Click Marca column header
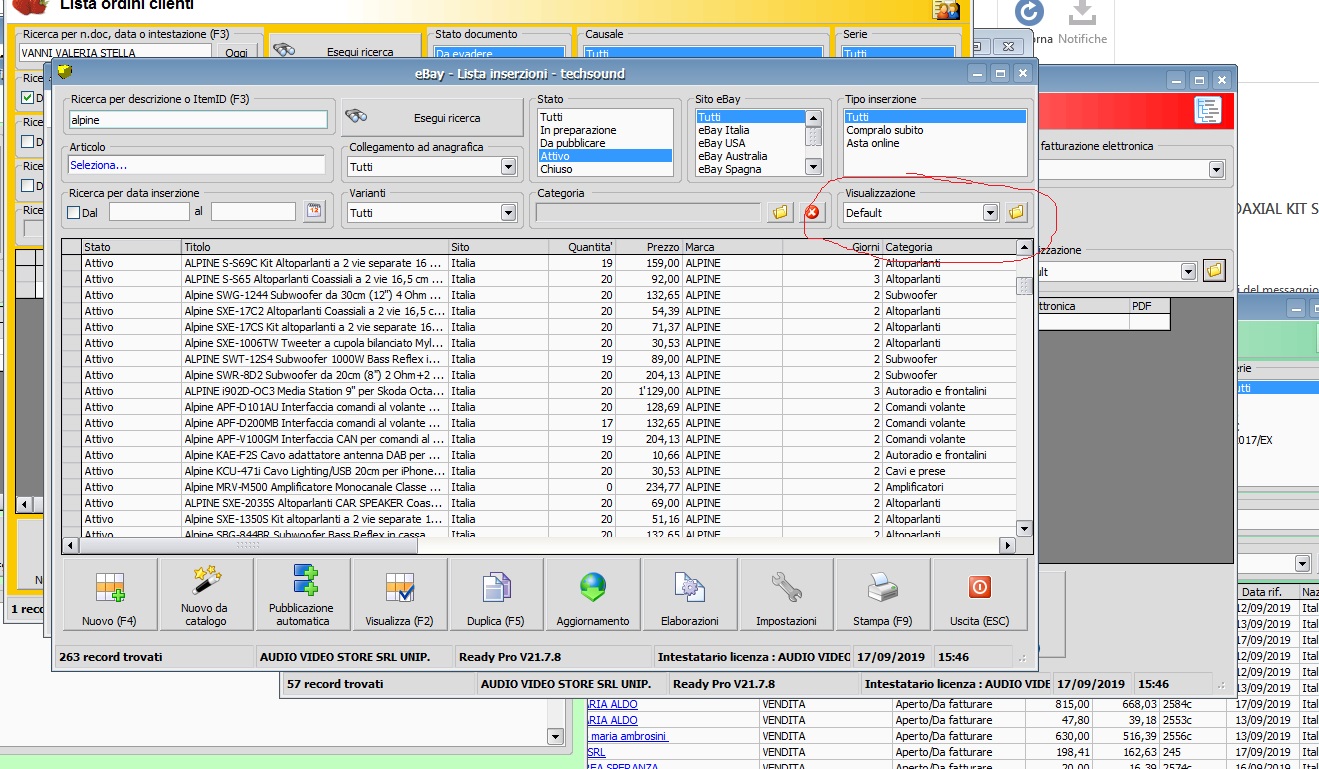Viewport: 1319px width, 769px height. click(733, 247)
